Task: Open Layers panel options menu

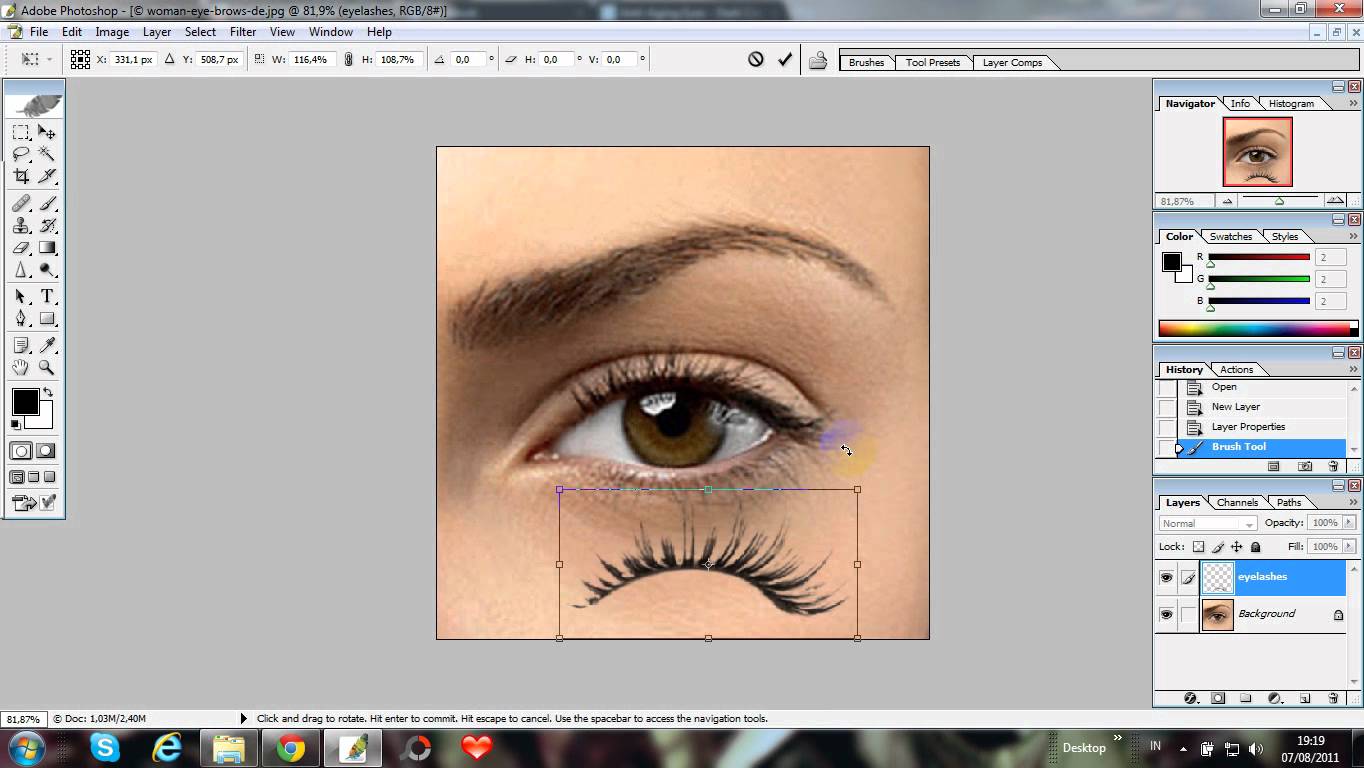Action: coord(1354,503)
